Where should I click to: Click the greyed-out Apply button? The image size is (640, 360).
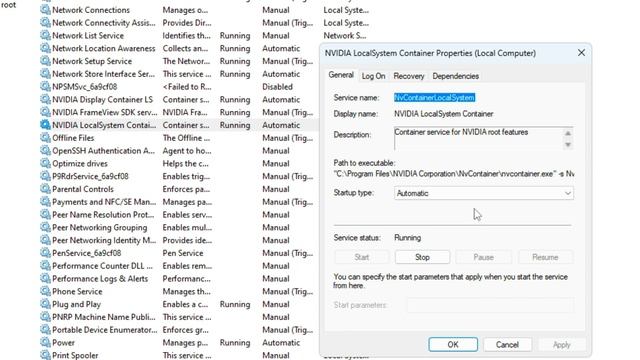[x=562, y=344]
